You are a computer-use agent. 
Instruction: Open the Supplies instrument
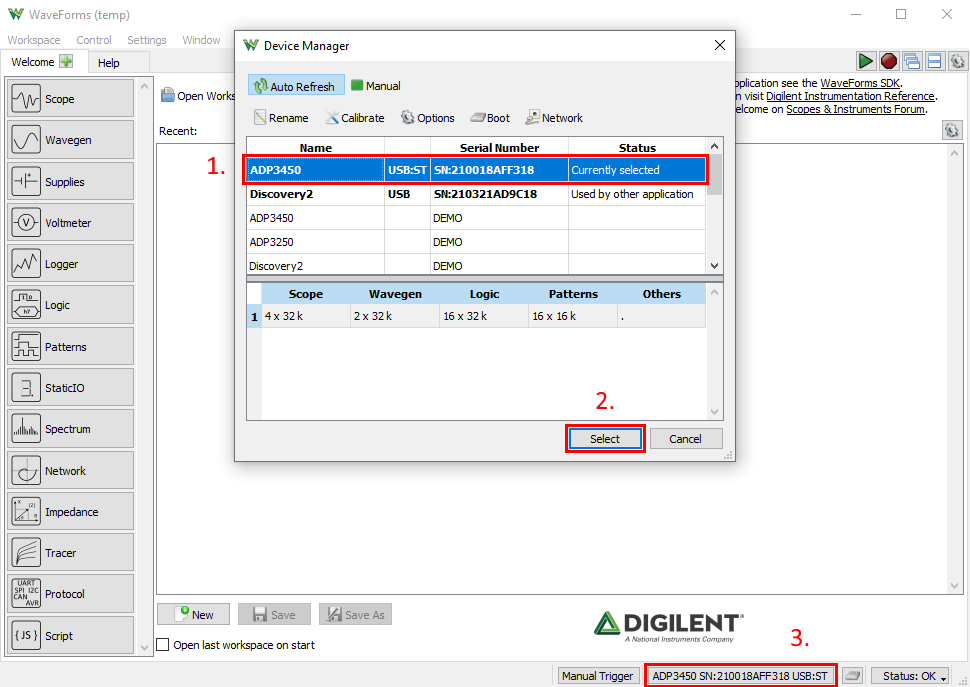(70, 181)
